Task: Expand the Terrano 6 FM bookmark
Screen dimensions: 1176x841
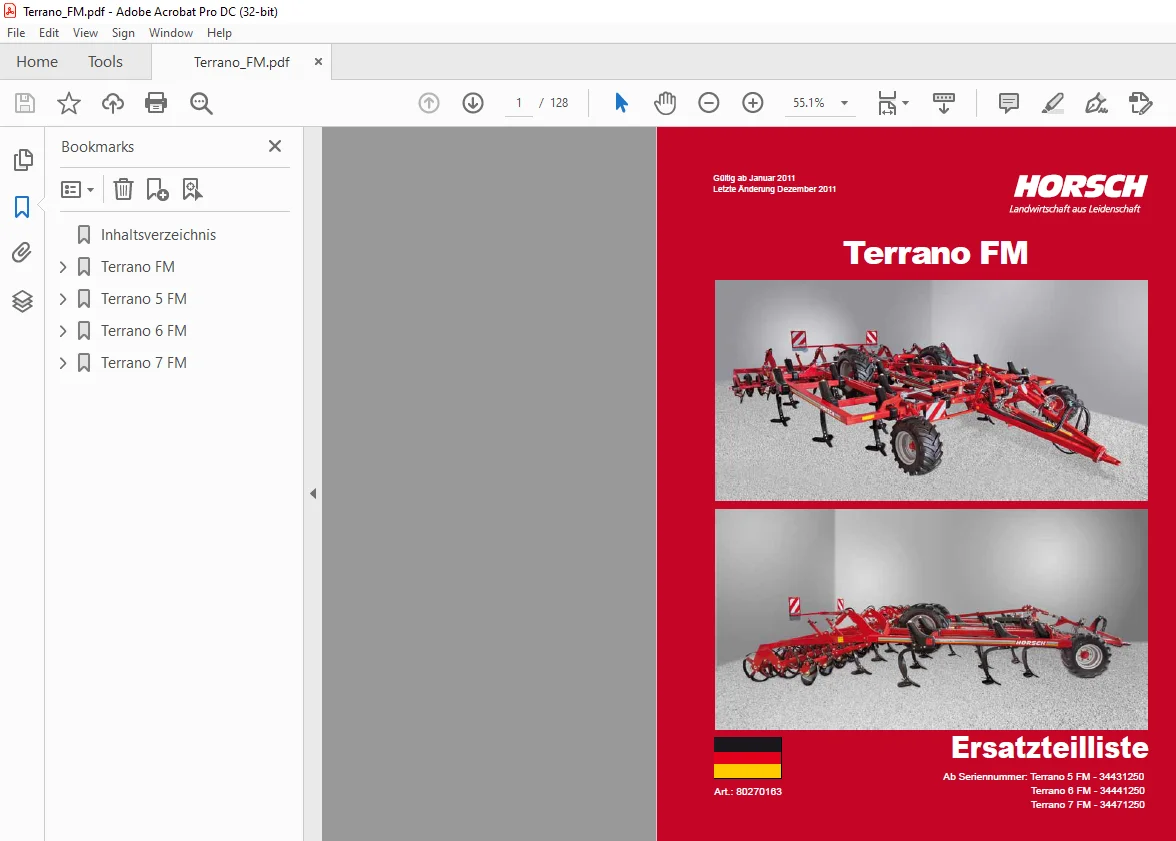Action: 63,331
